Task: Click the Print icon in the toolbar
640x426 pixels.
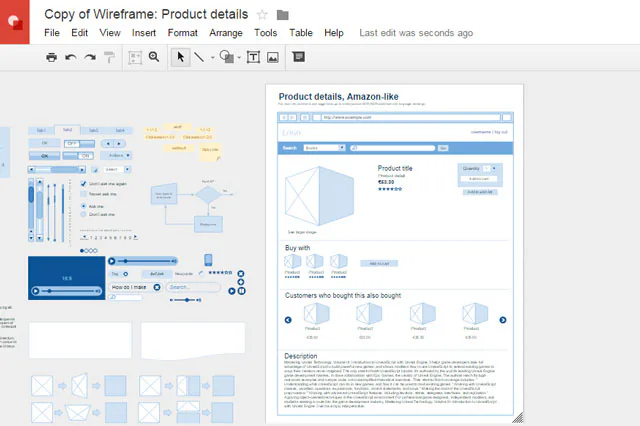Action: click(x=51, y=57)
